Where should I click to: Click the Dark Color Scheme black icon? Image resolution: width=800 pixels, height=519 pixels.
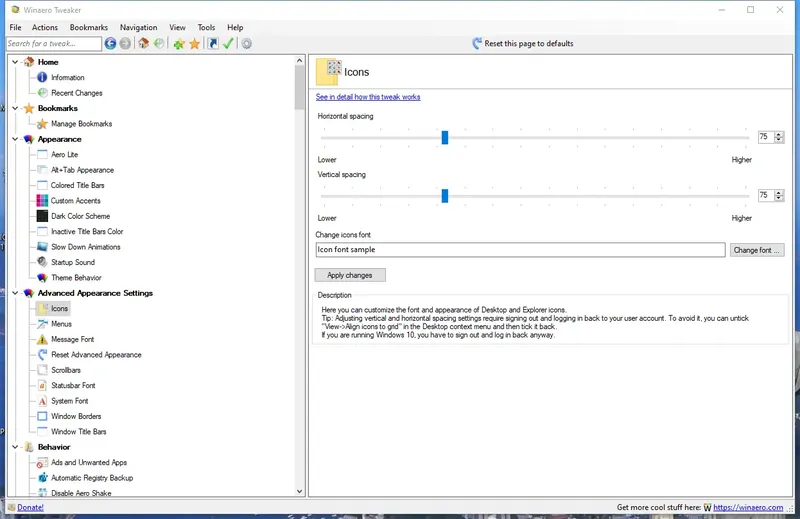click(x=42, y=216)
